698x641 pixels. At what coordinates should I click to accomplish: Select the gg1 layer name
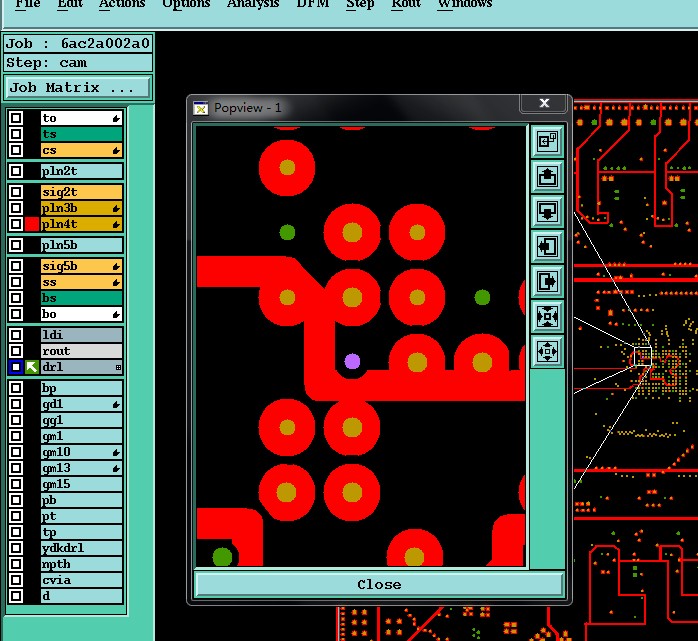click(81, 420)
